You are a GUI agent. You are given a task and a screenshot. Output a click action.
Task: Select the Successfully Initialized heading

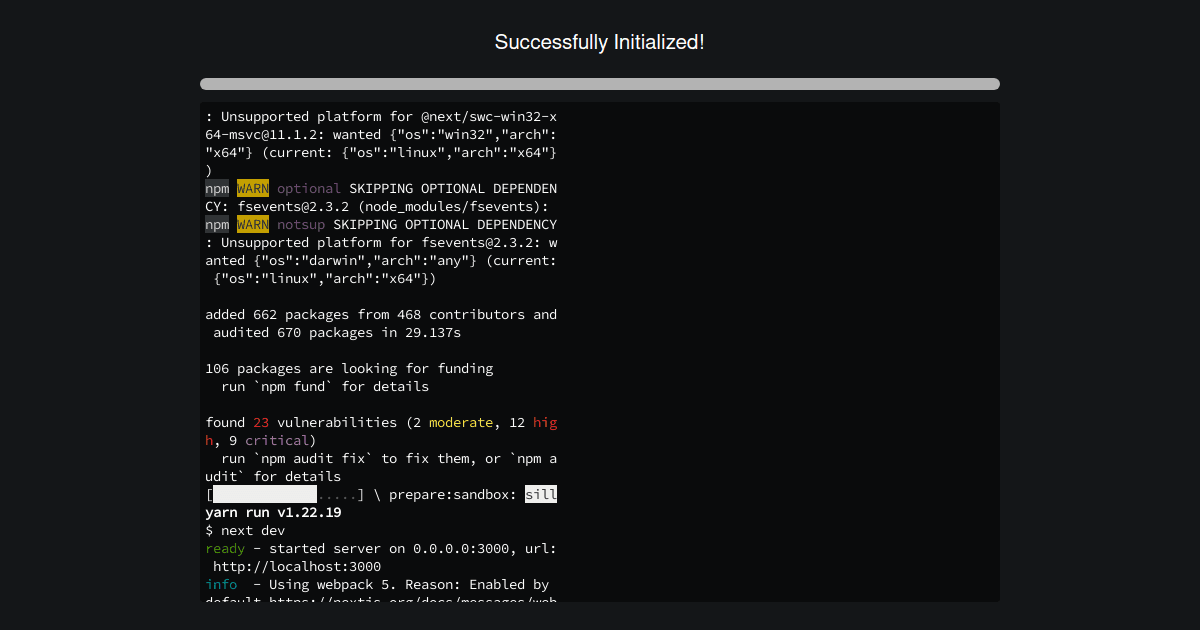coord(600,42)
